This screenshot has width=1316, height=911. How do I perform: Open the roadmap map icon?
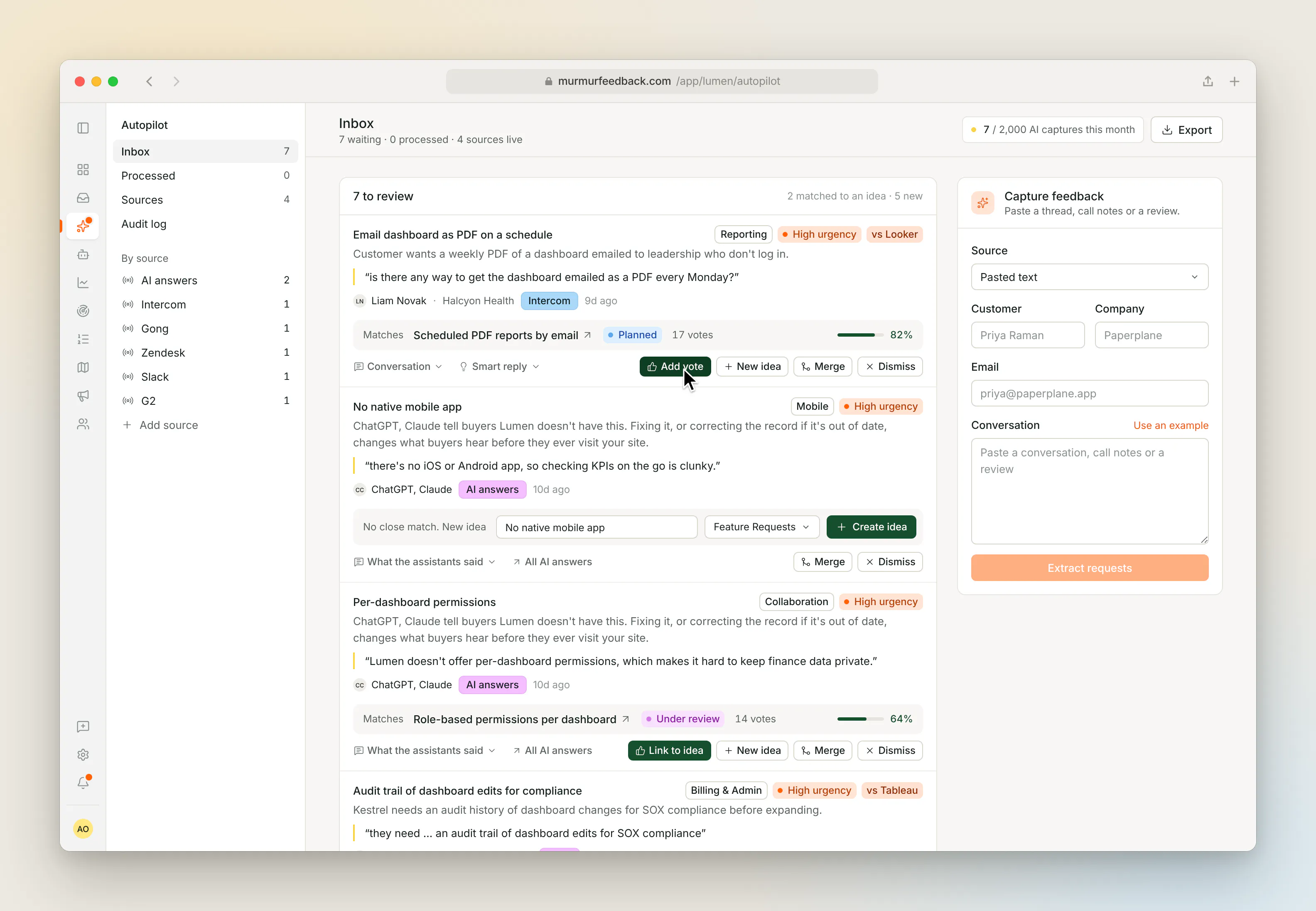coord(83,367)
